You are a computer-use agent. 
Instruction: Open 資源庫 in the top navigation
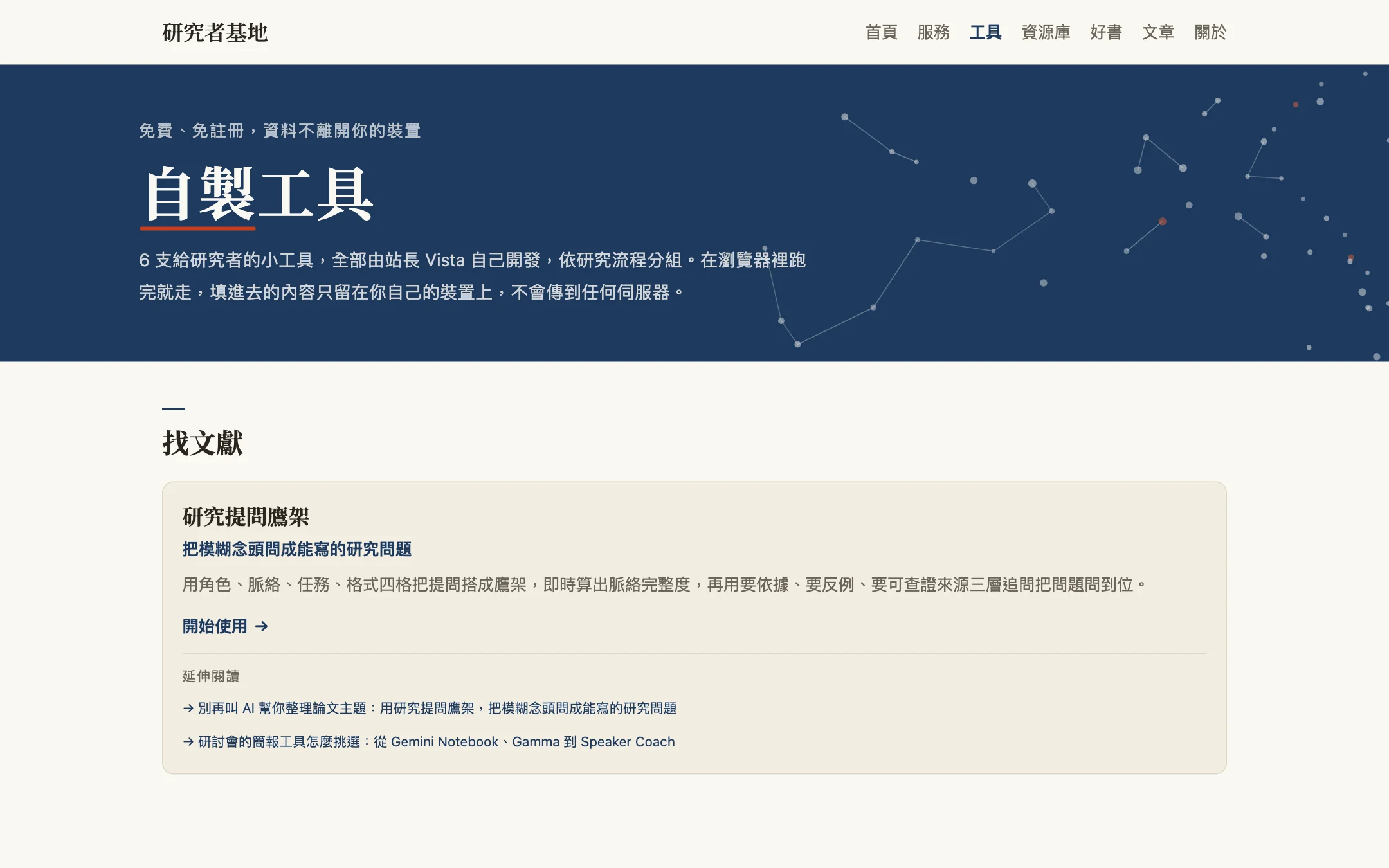1046,32
